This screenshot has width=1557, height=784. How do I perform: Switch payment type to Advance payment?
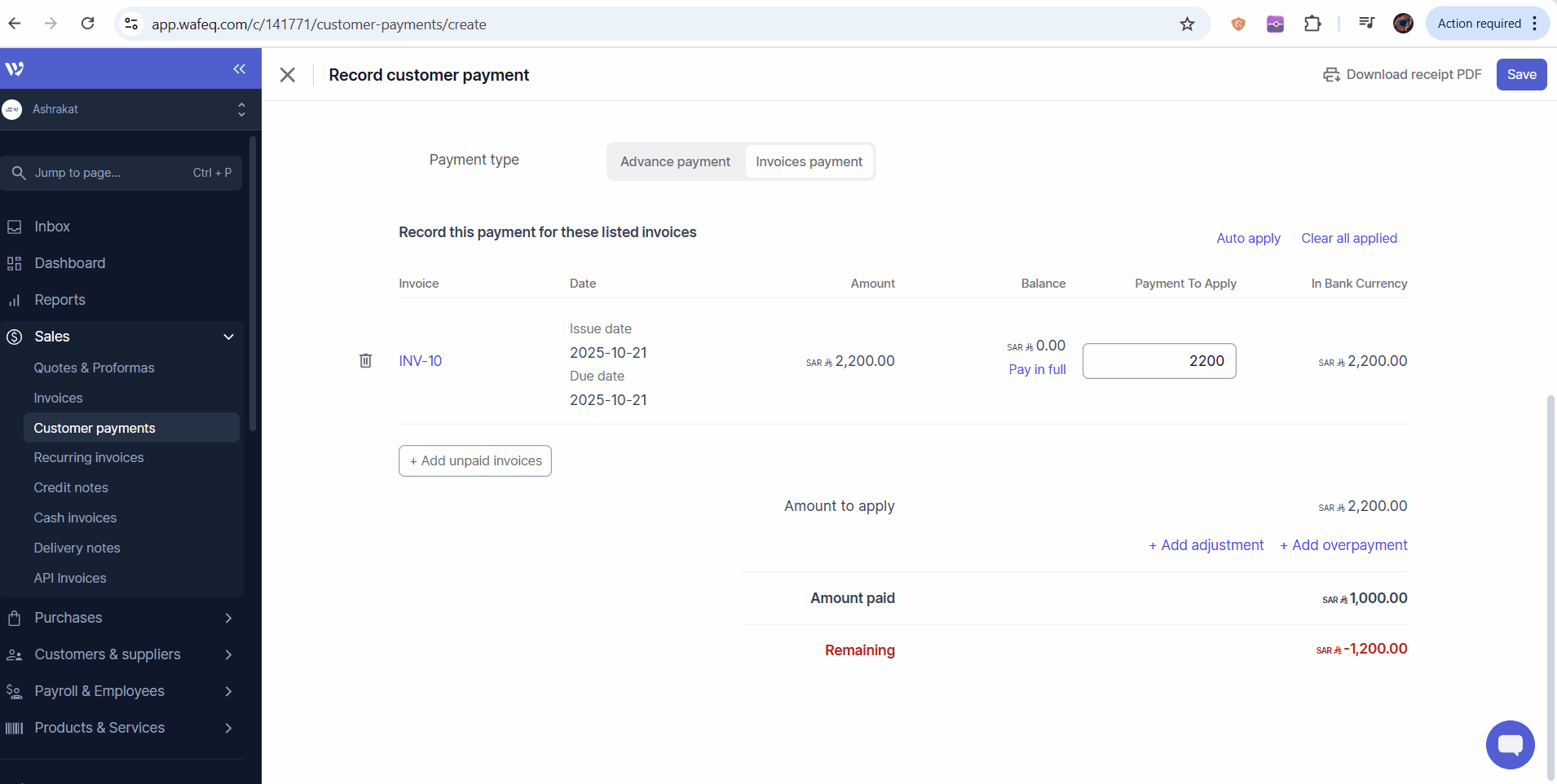pyautogui.click(x=675, y=161)
